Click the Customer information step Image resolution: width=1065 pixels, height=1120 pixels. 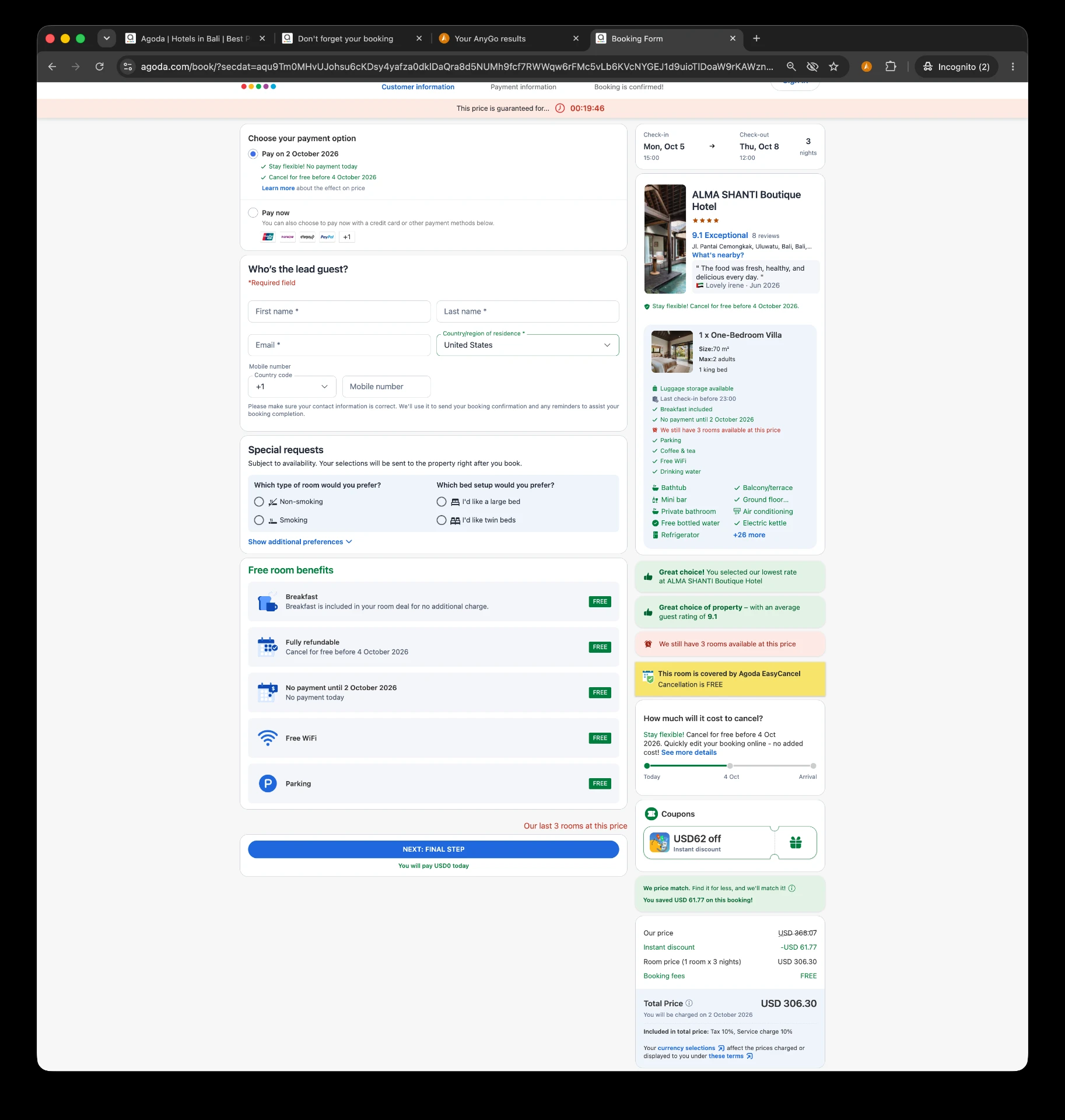418,87
